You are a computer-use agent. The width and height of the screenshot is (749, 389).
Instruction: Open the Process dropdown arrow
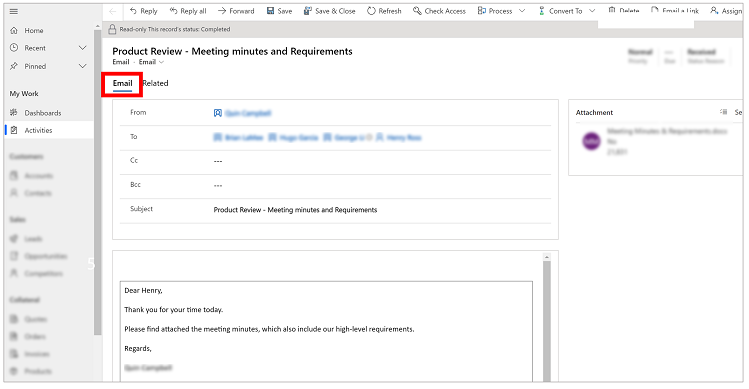tap(522, 11)
